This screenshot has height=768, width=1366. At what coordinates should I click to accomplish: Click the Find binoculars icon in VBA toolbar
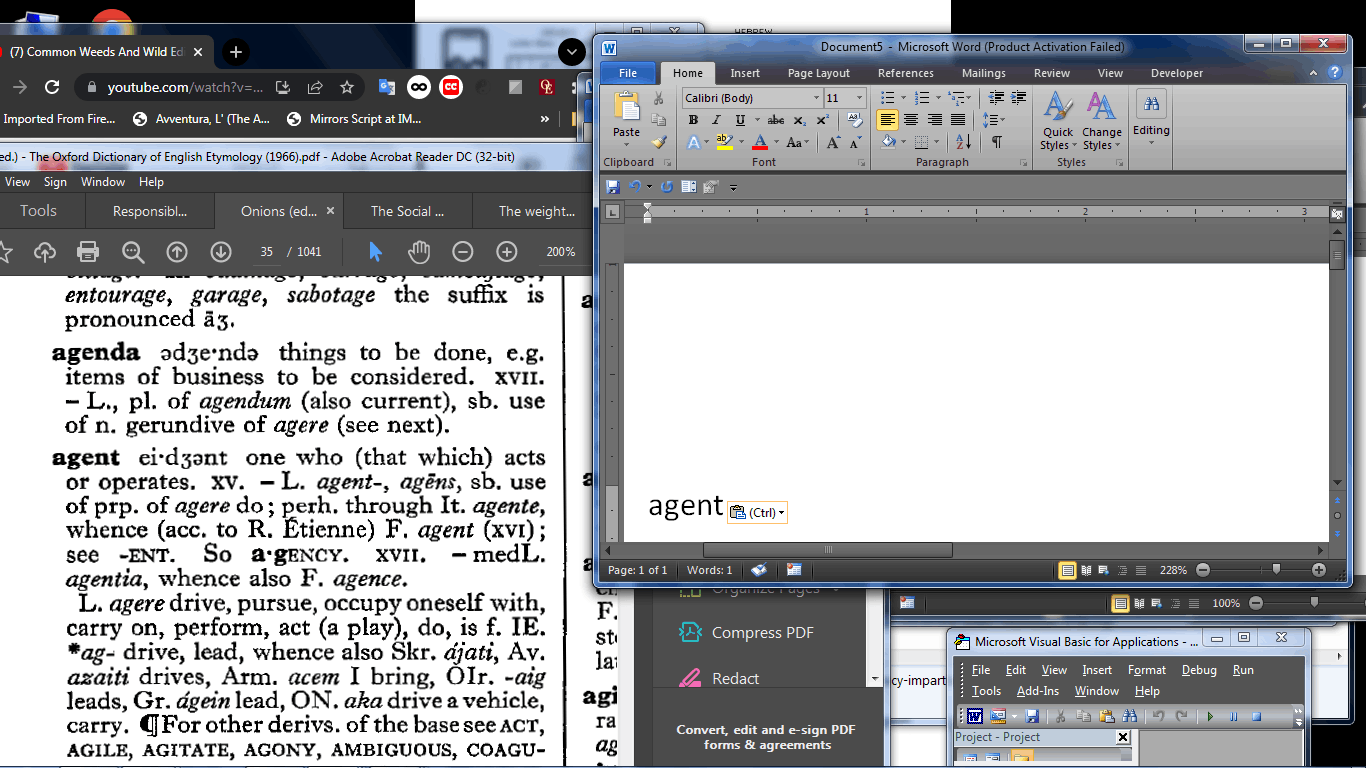[1129, 716]
